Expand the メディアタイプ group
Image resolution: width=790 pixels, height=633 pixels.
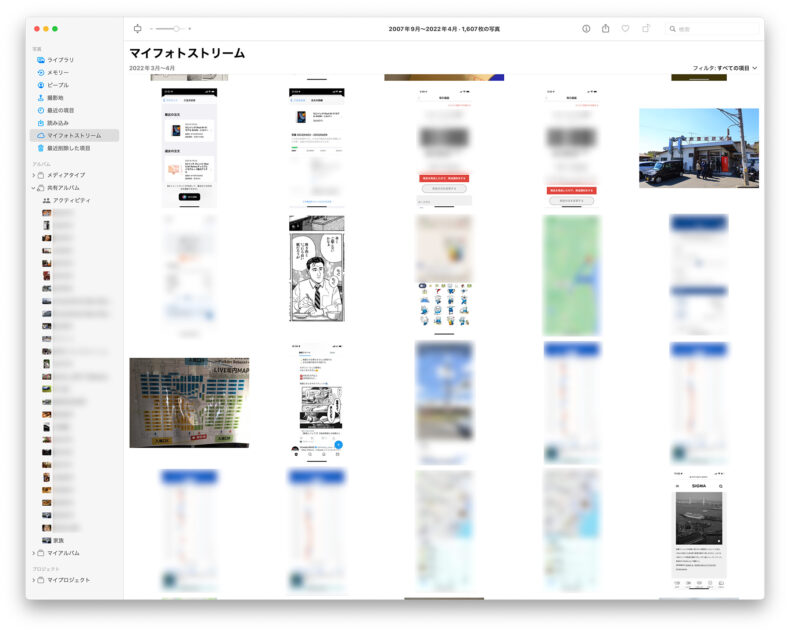coord(33,175)
